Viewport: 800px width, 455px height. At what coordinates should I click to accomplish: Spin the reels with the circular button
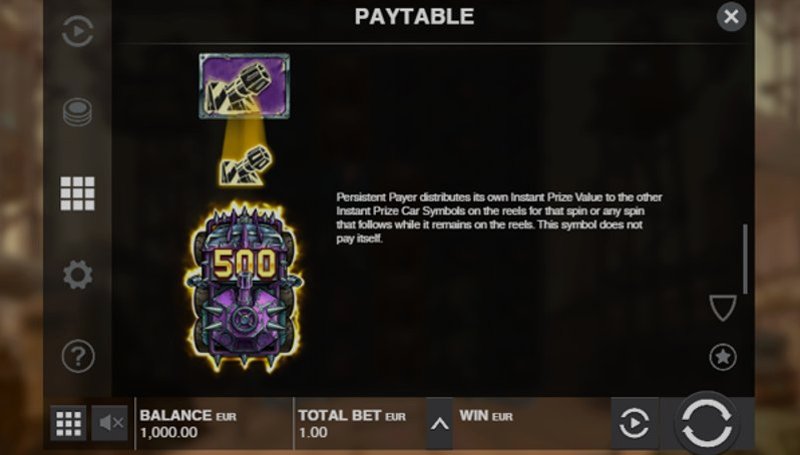click(x=707, y=423)
